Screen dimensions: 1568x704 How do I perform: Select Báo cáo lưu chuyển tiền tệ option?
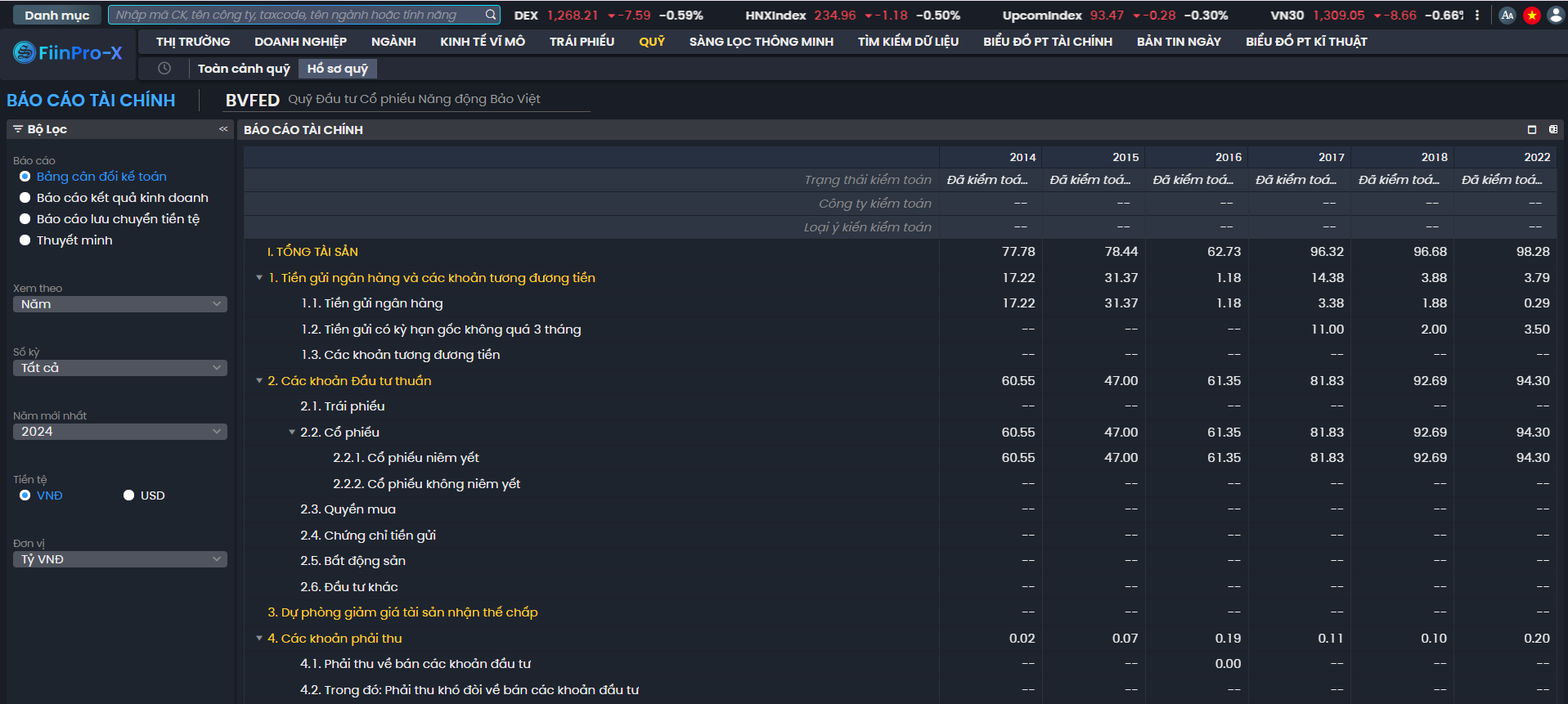[x=25, y=219]
